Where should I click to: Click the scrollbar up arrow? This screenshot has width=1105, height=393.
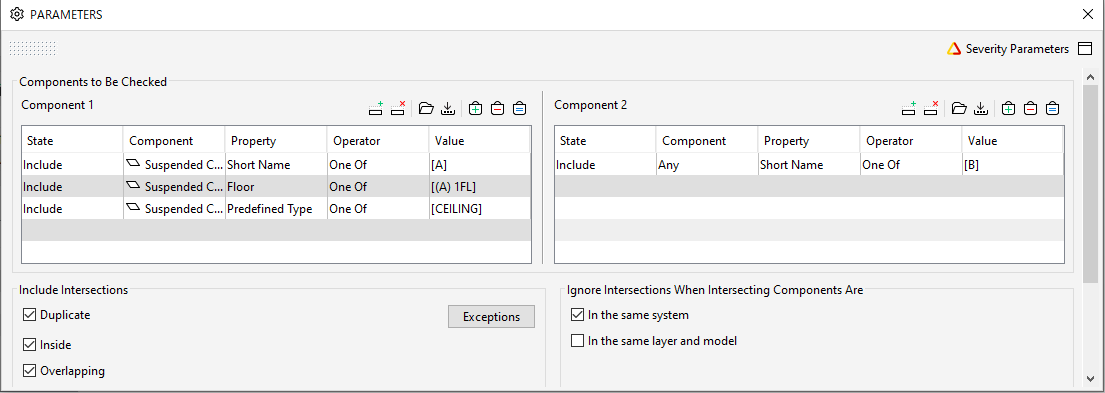1090,76
